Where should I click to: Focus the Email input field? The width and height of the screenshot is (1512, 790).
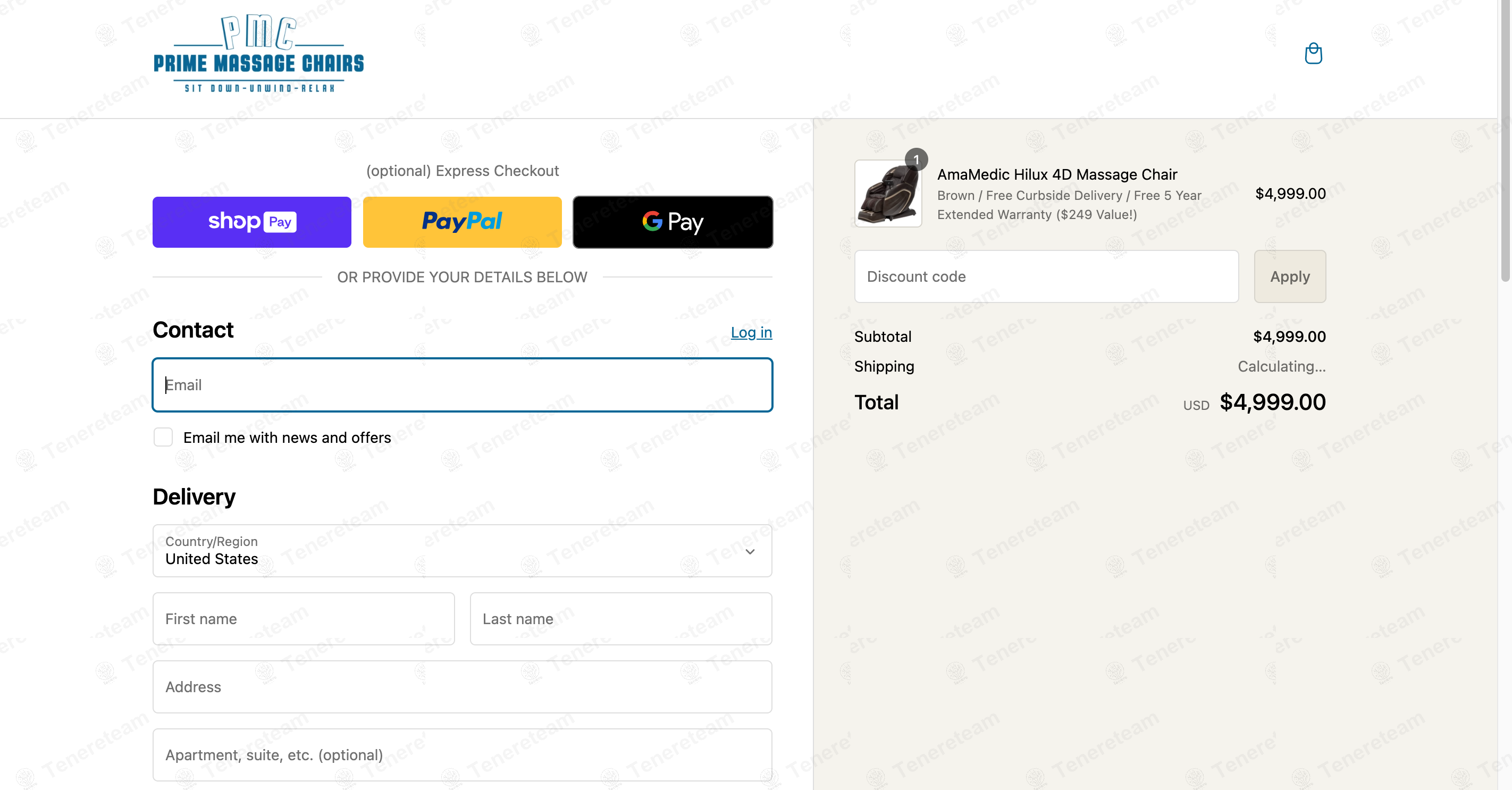463,385
